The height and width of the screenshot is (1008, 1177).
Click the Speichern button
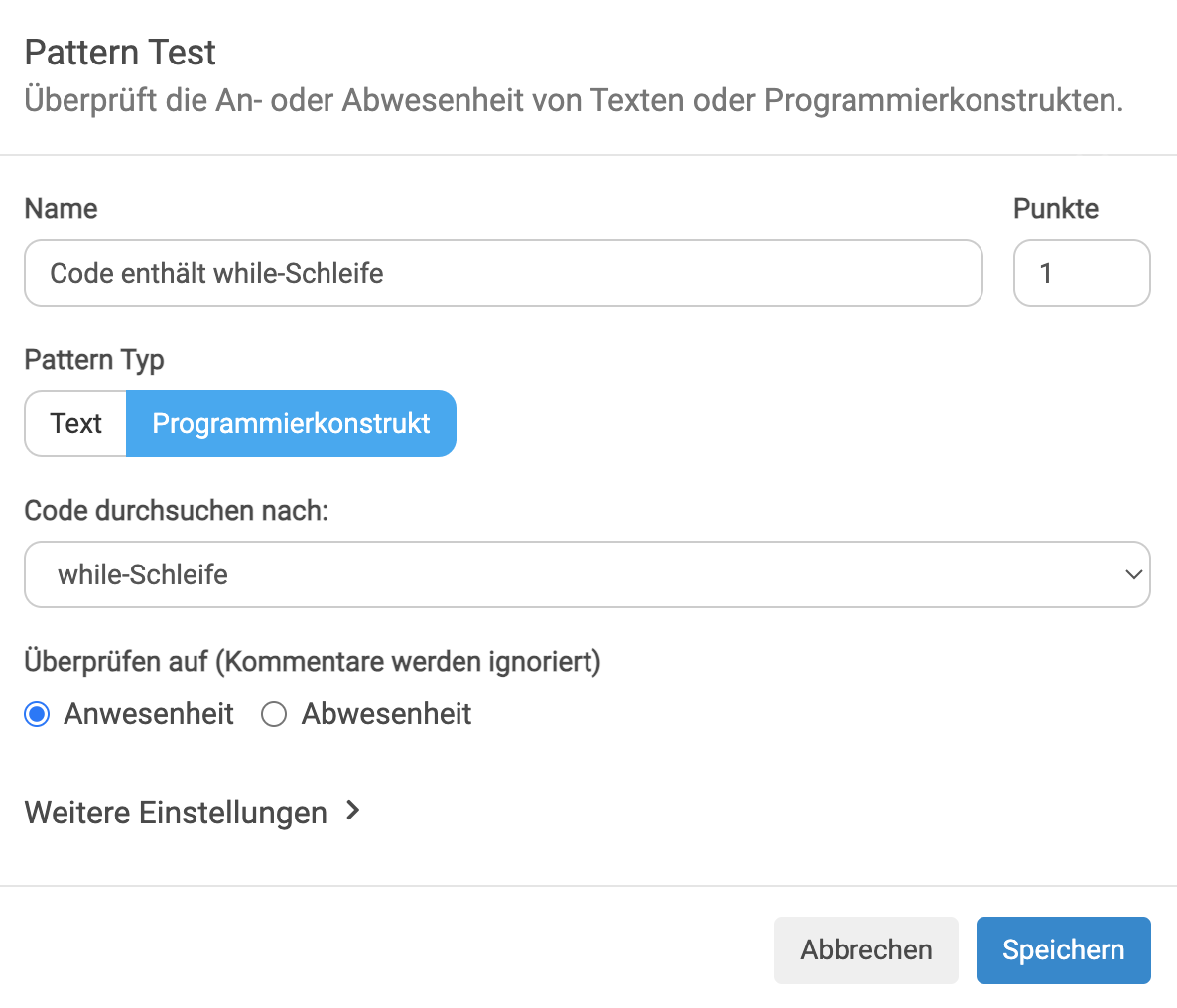pyautogui.click(x=1063, y=950)
